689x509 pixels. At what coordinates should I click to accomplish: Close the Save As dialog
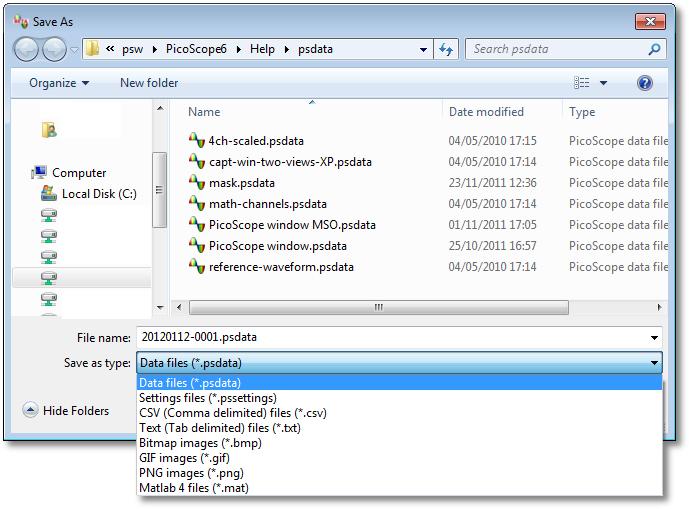(650, 21)
